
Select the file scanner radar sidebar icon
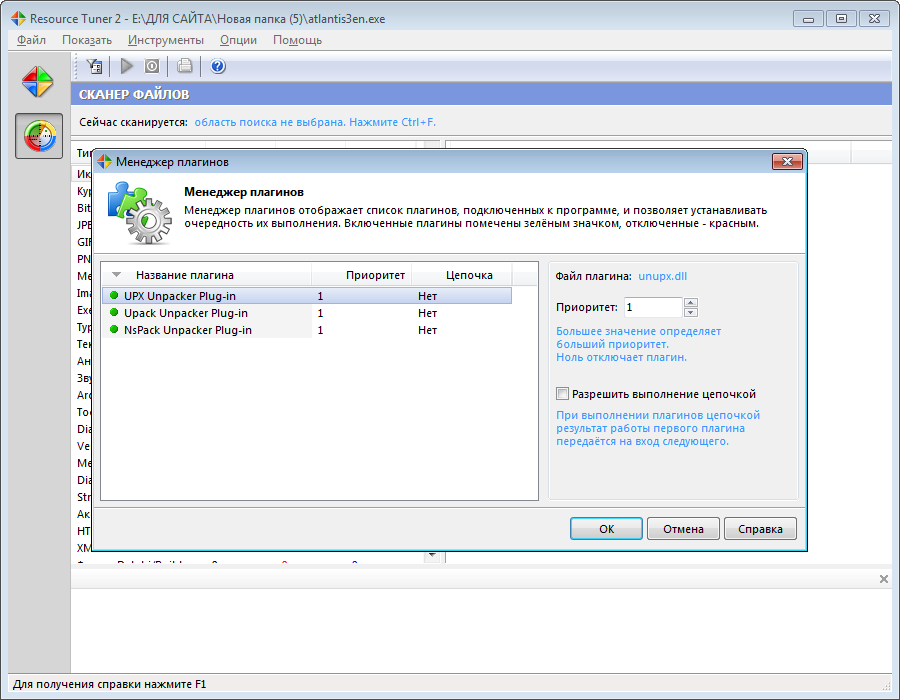(39, 136)
